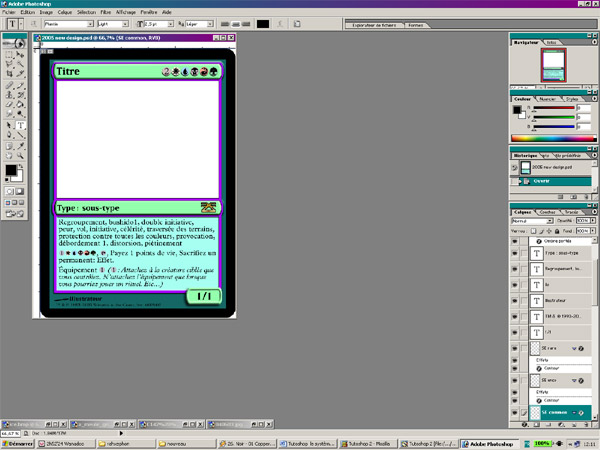Open the layer opacity slider arrow
This screenshot has height=450, width=600.
click(593, 221)
